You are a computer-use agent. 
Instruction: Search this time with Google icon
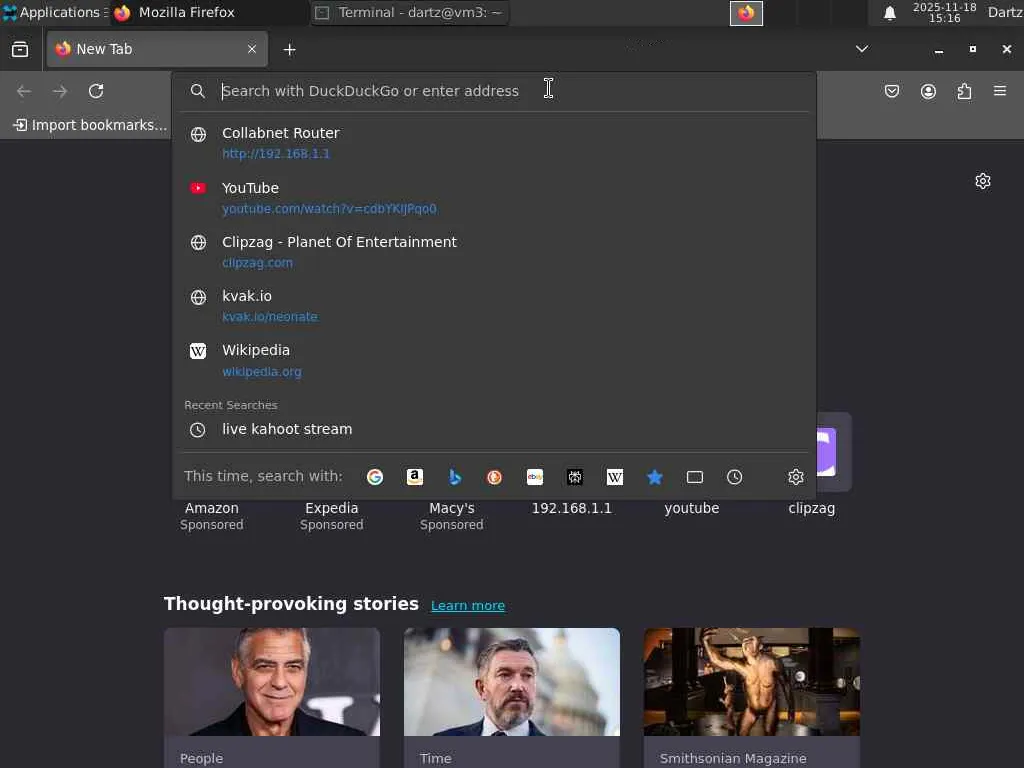coord(375,477)
